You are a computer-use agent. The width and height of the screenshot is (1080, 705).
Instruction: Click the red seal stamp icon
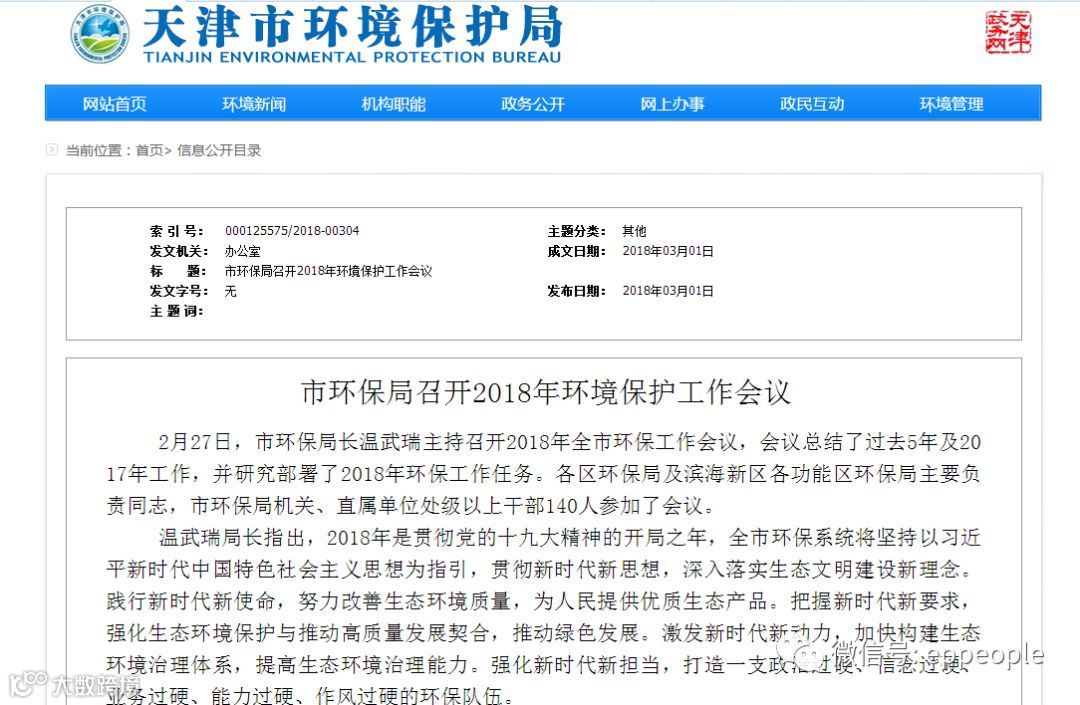tap(1008, 32)
